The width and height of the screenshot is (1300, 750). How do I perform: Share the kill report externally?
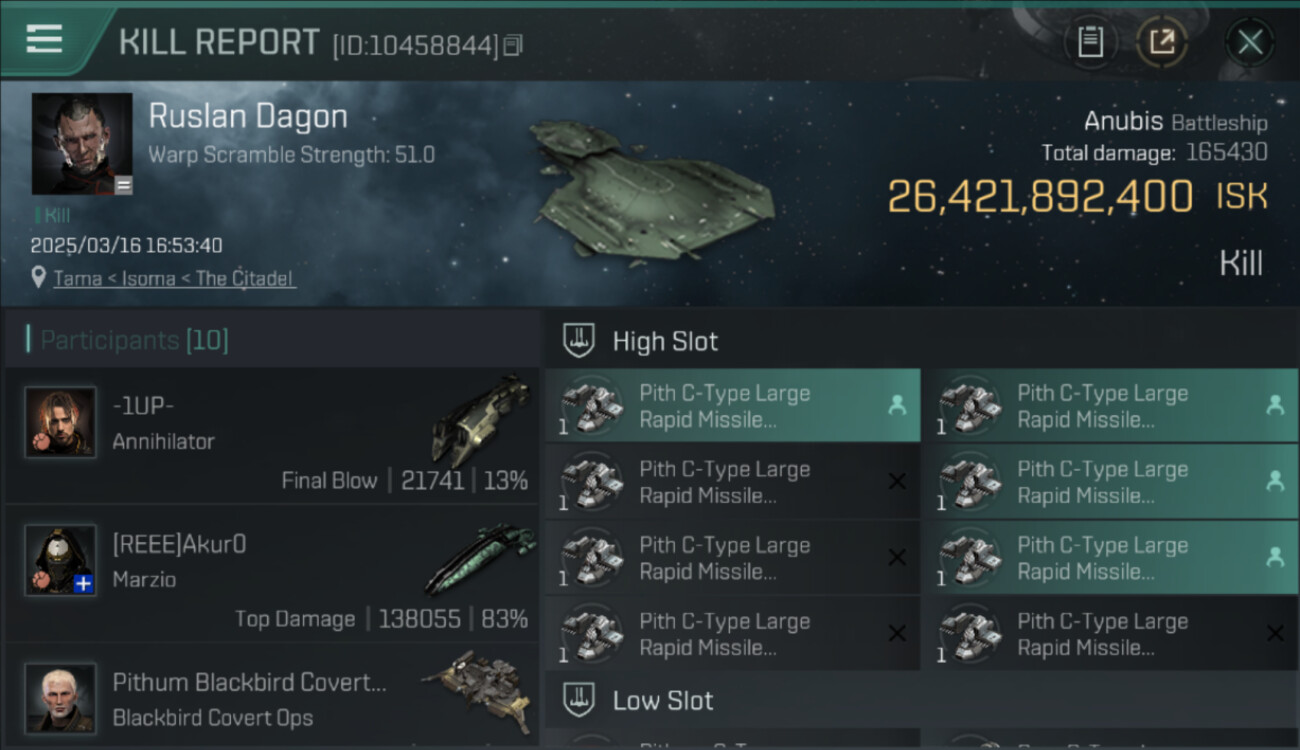(x=1161, y=42)
